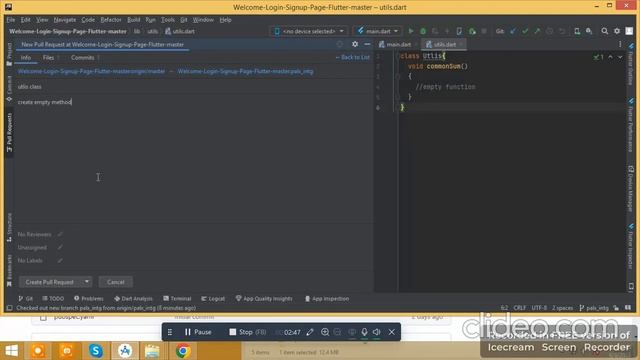Open the Dart Analysis tool window tab

tap(133, 299)
